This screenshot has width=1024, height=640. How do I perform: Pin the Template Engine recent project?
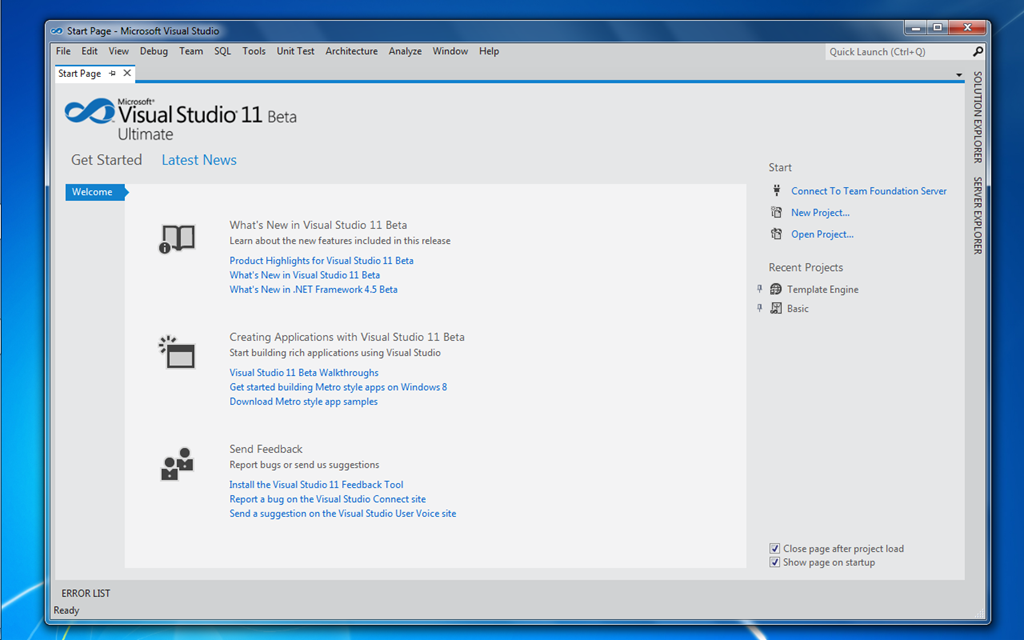coord(760,289)
